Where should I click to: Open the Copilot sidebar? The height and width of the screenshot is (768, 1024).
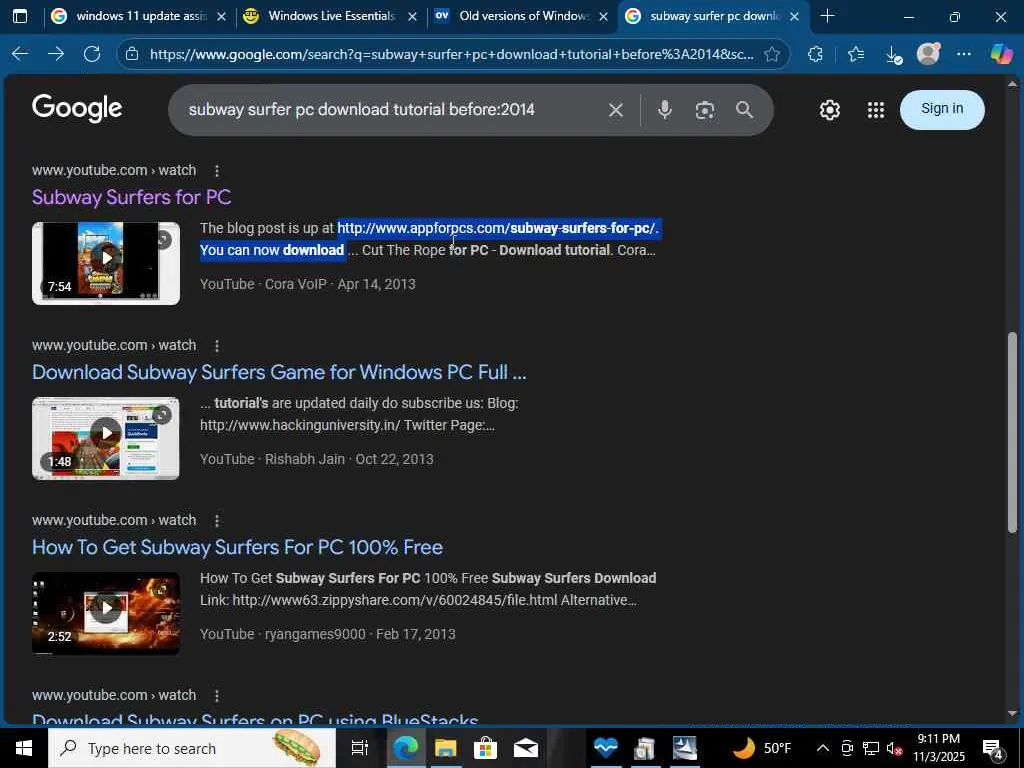tap(1001, 54)
